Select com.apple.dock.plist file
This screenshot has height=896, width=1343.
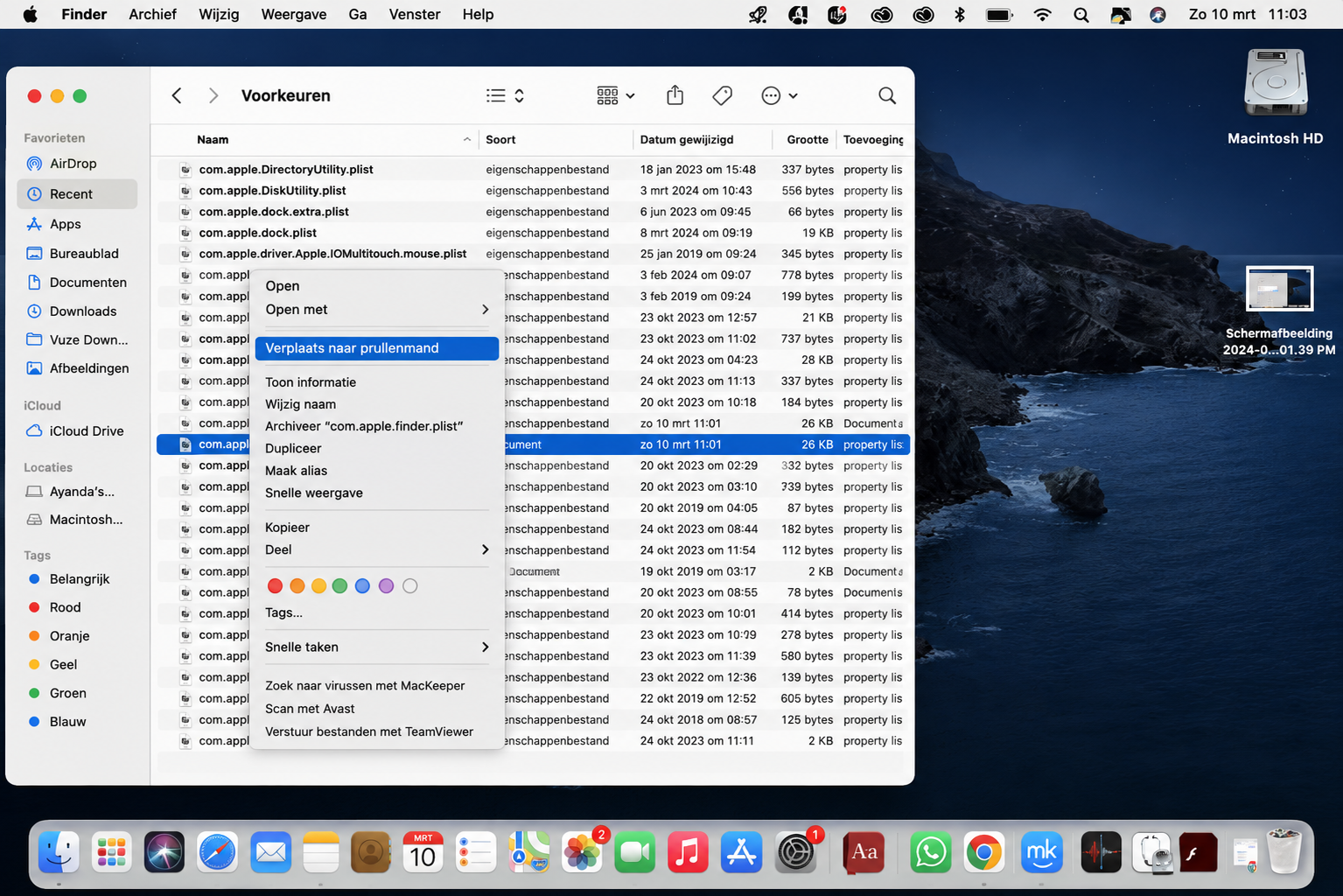533,233
